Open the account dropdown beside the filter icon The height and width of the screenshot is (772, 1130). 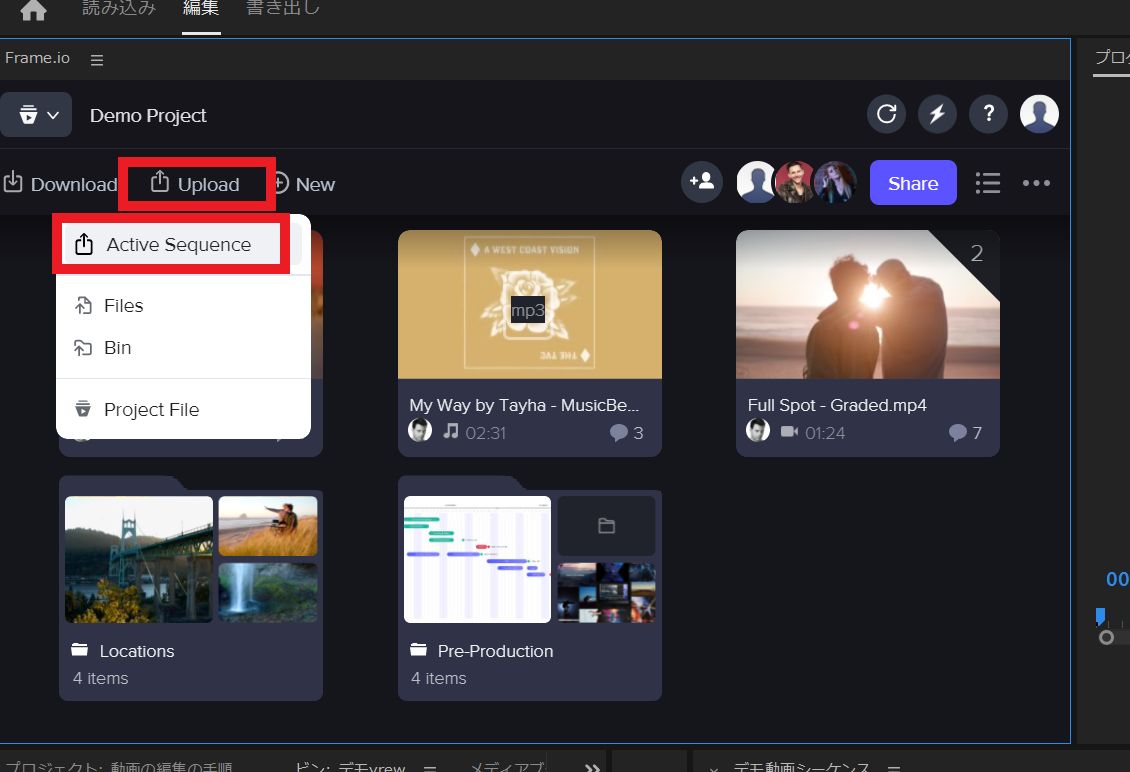coord(53,114)
